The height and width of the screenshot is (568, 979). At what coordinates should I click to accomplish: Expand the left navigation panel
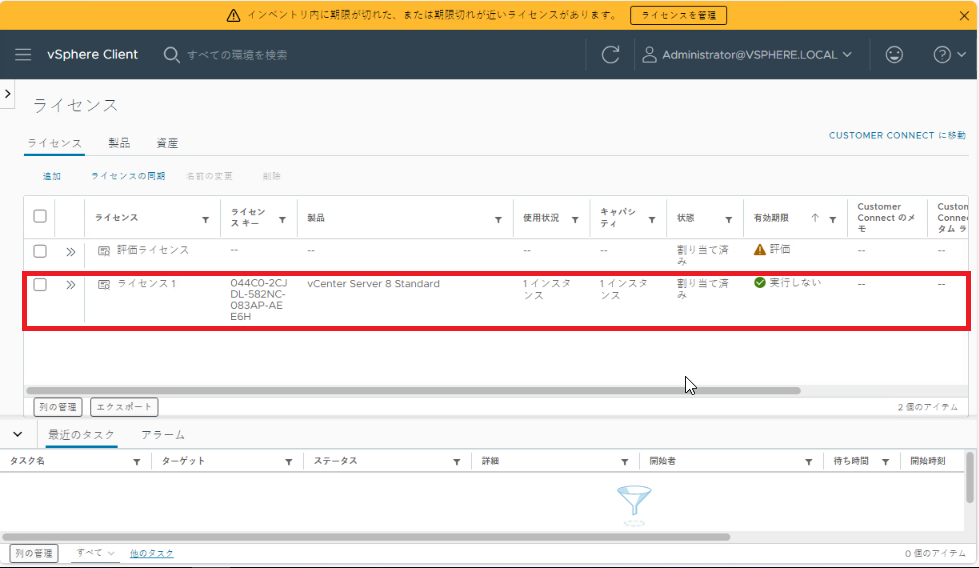click(7, 94)
